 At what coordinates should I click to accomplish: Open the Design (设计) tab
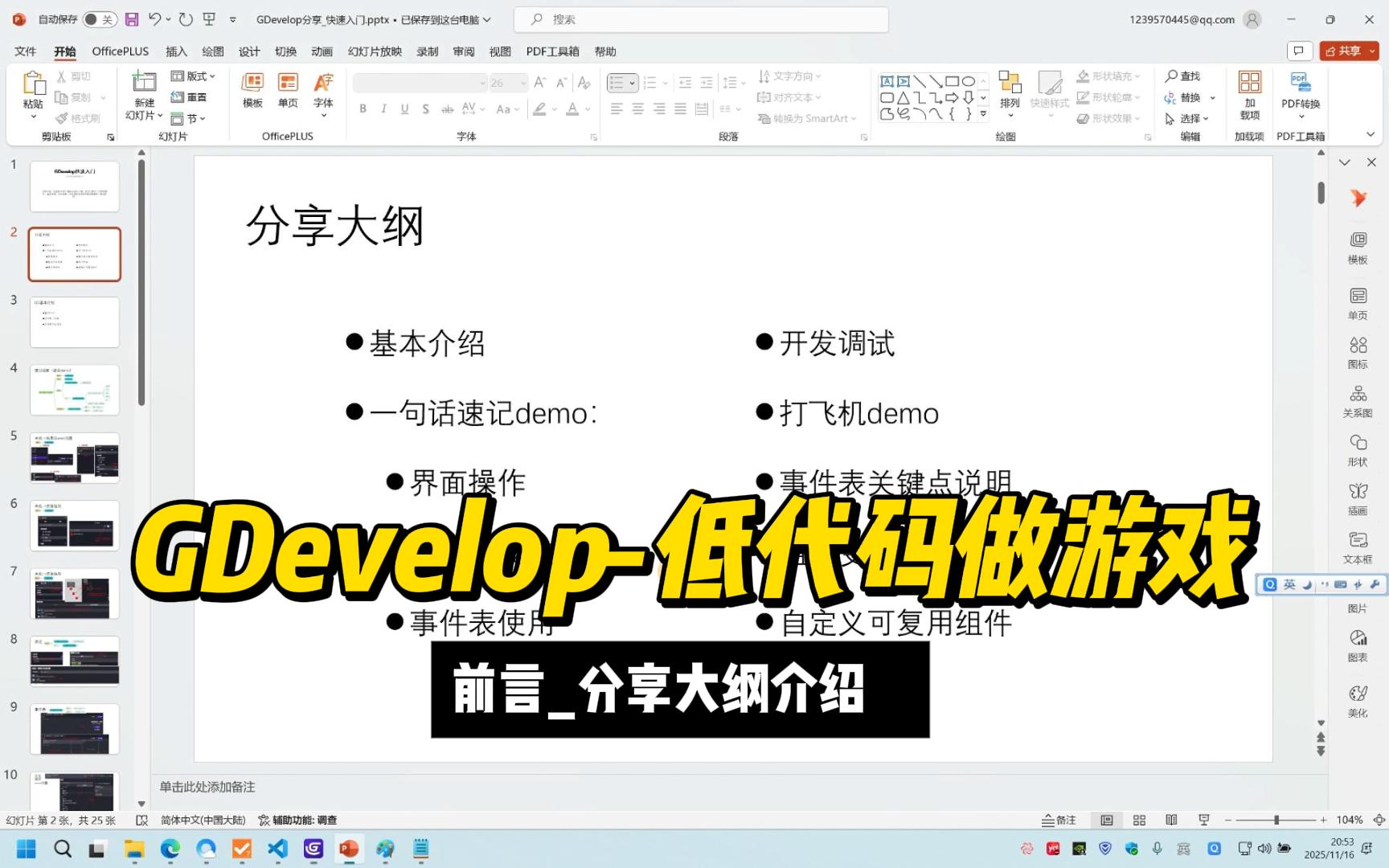point(249,51)
